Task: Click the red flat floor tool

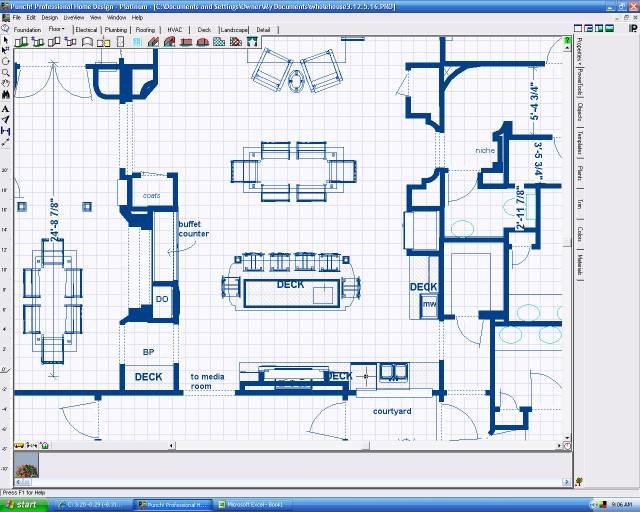Action: point(186,42)
